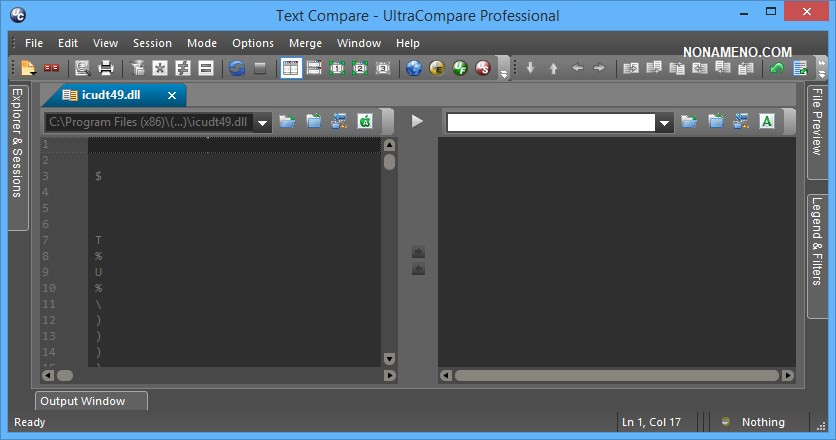Click the right pane horizontal scrollbar
Screen dimensions: 836x440
(x=615, y=376)
